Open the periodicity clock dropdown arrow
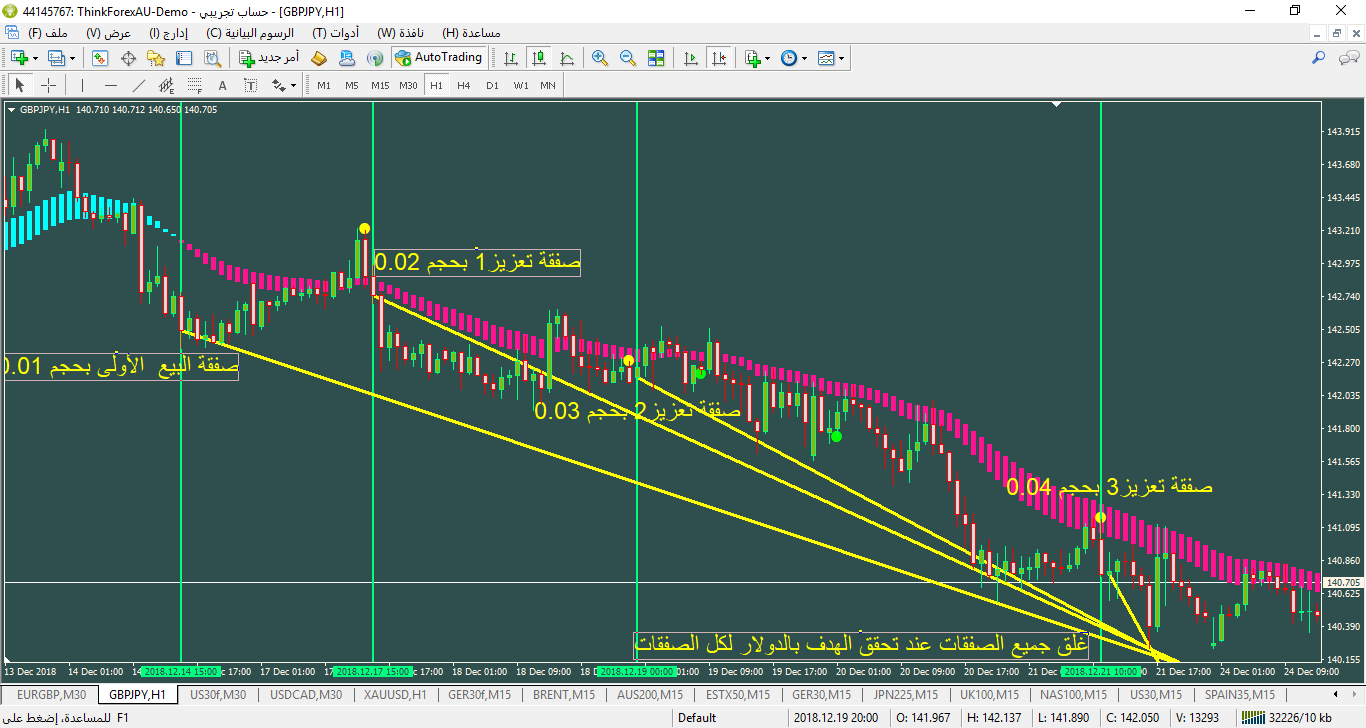Viewport: 1366px width, 728px height. (x=804, y=58)
